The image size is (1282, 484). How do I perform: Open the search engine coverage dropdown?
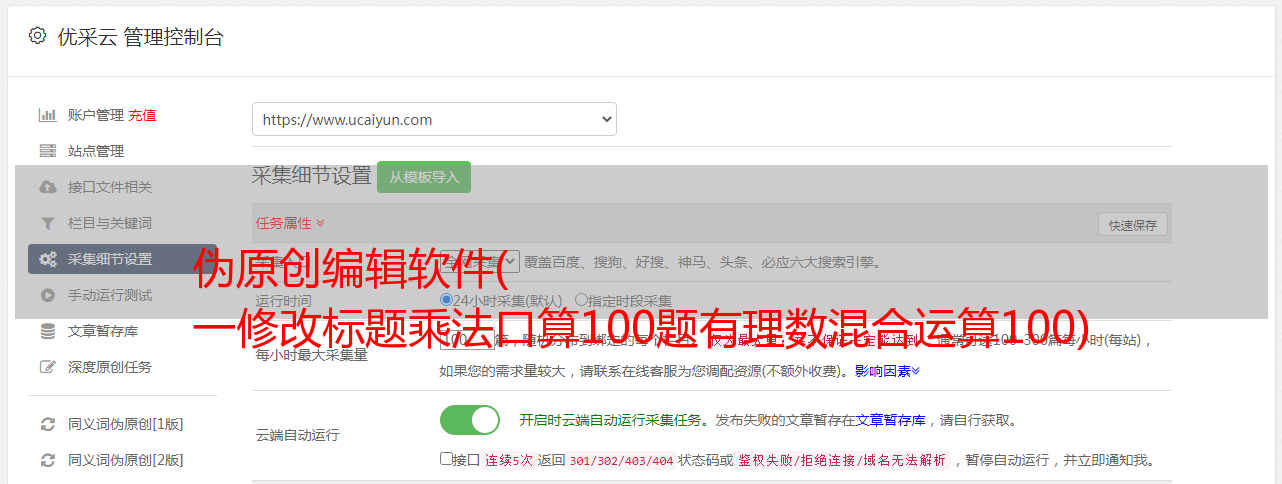click(x=480, y=262)
